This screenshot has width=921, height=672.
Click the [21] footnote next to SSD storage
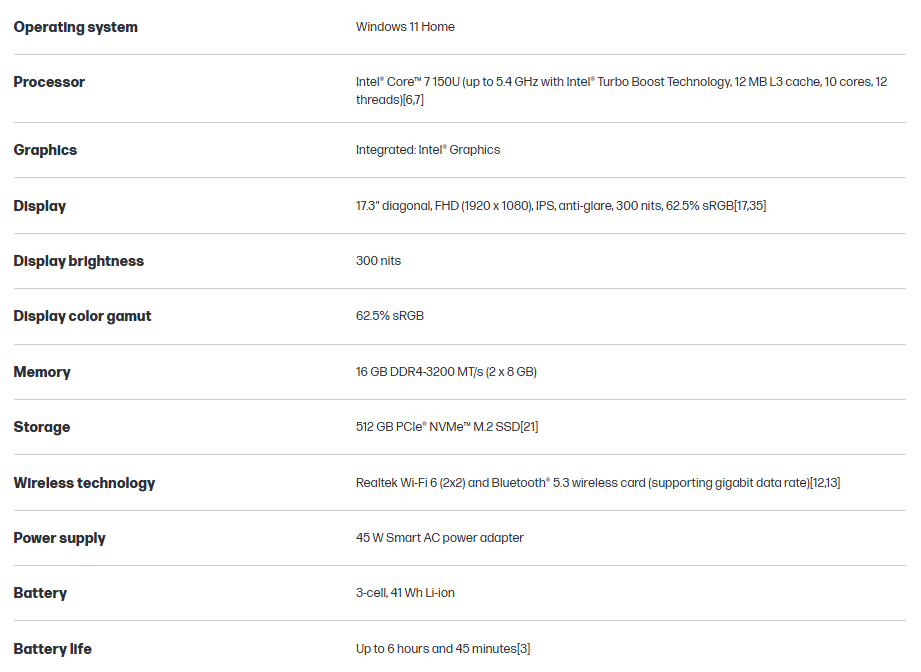coord(528,427)
